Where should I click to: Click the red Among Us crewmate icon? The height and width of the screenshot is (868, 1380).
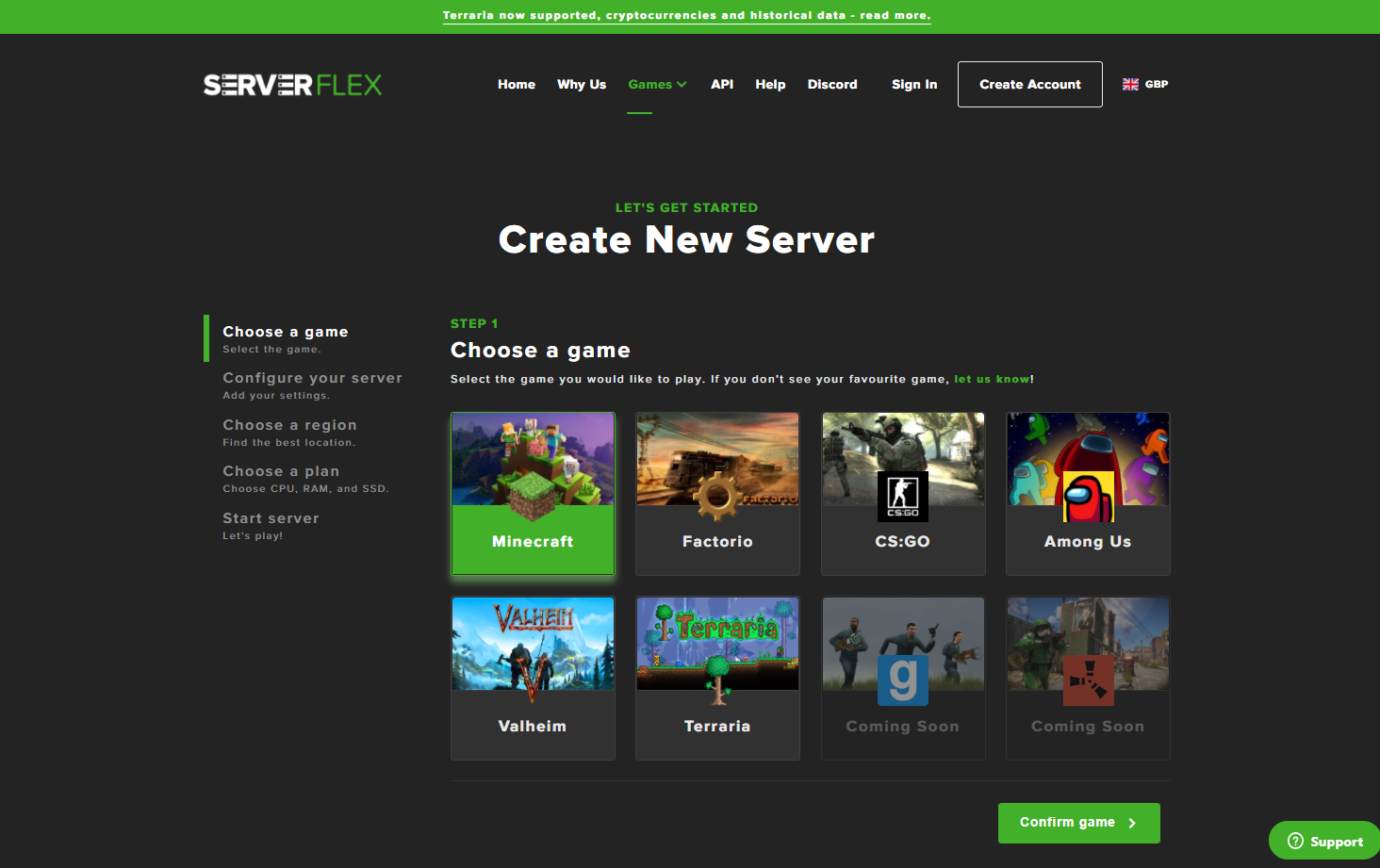tap(1088, 497)
